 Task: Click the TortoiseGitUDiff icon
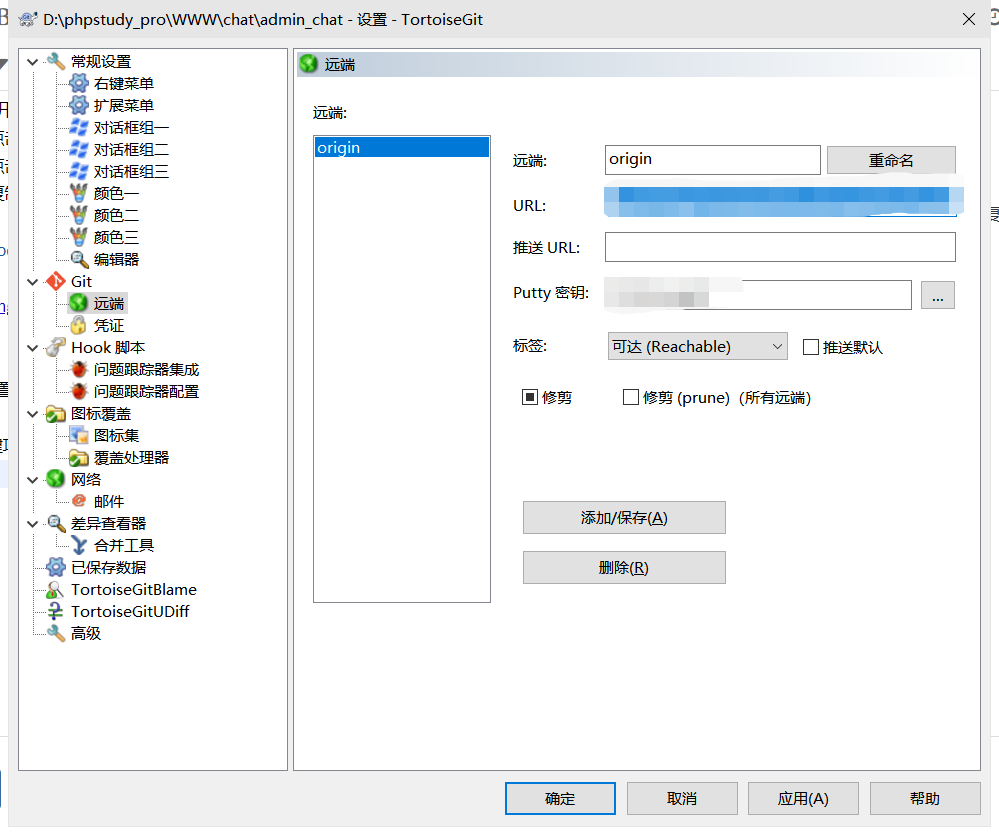point(56,611)
